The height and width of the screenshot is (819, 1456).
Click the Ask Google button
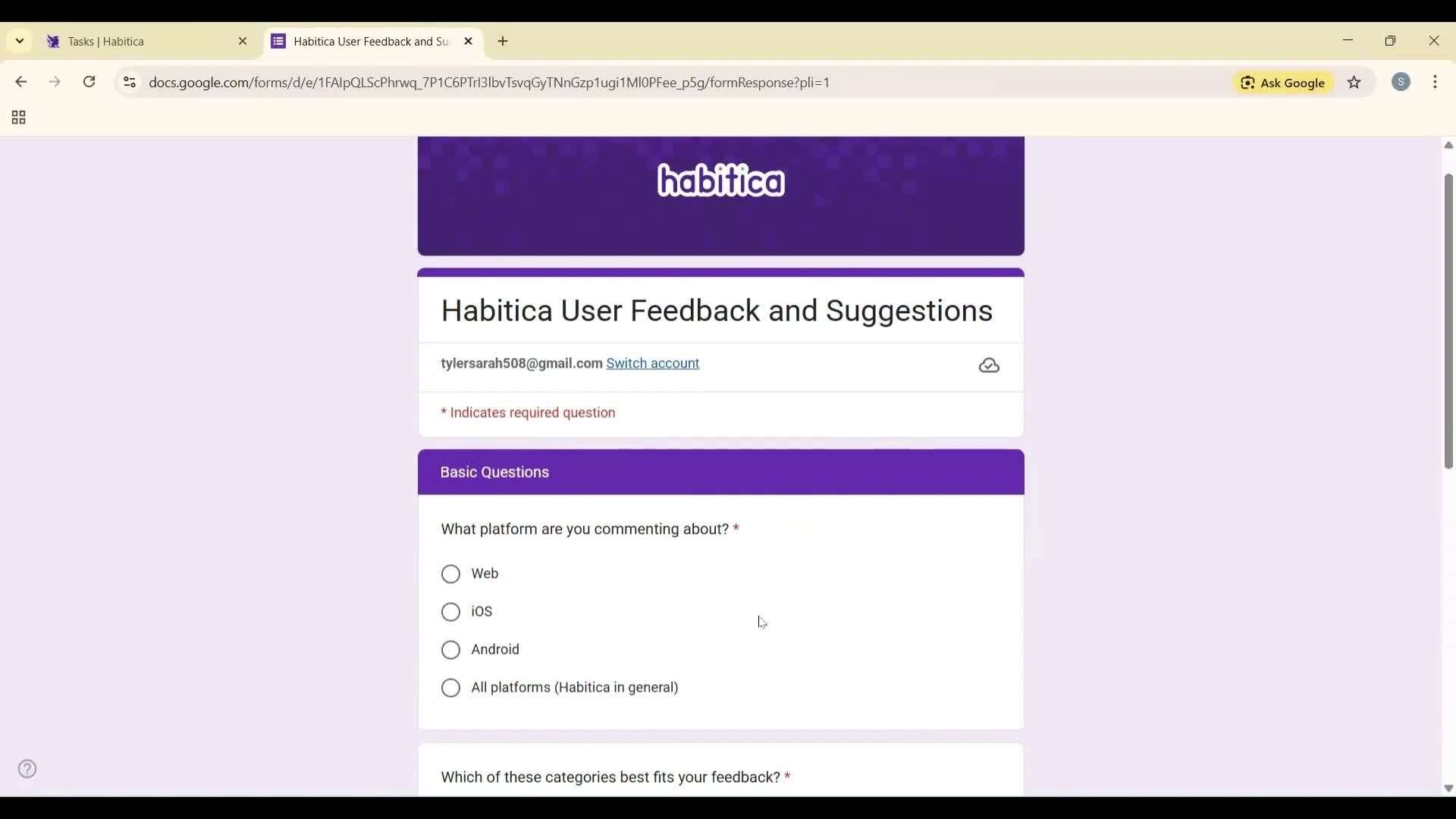1283,83
